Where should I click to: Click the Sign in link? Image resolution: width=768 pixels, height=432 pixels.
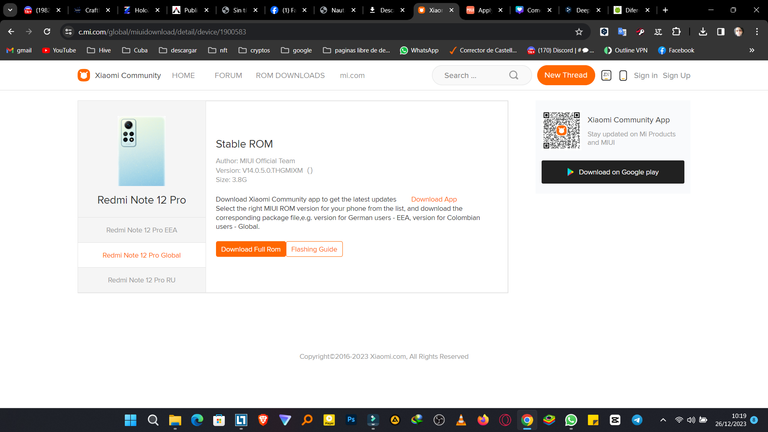(646, 75)
